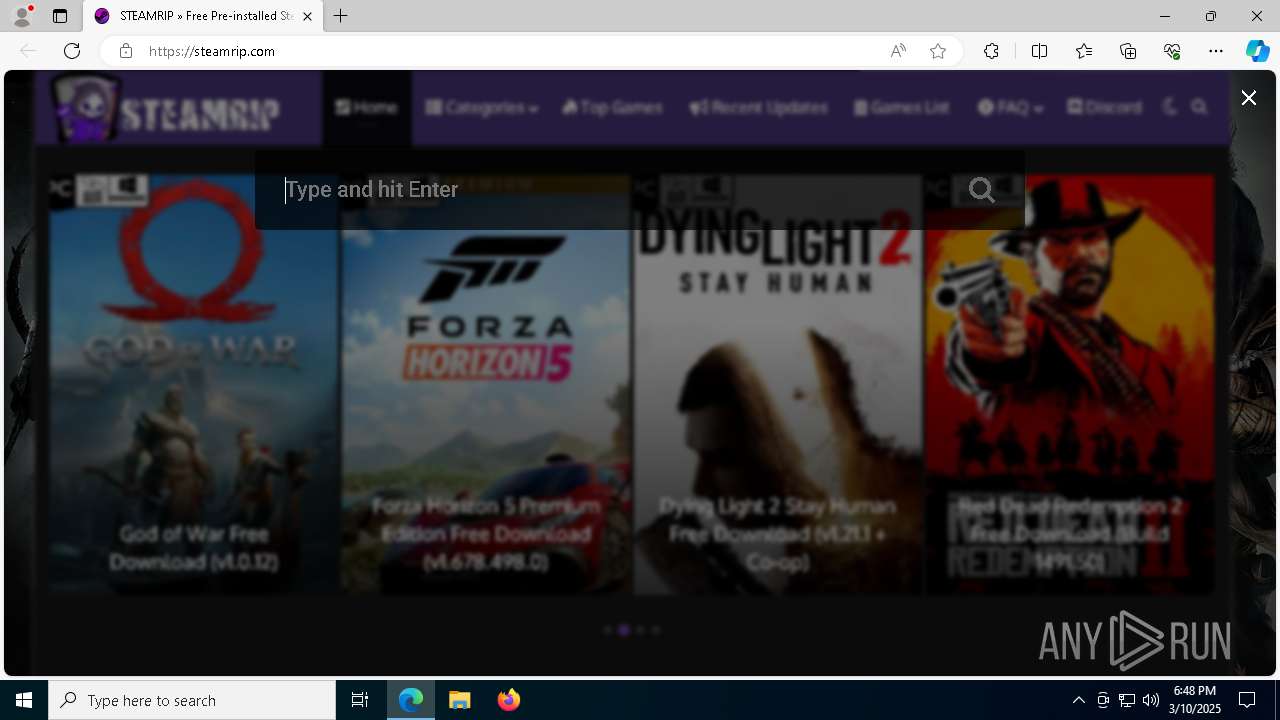Open volume control in tray

coord(1151,700)
